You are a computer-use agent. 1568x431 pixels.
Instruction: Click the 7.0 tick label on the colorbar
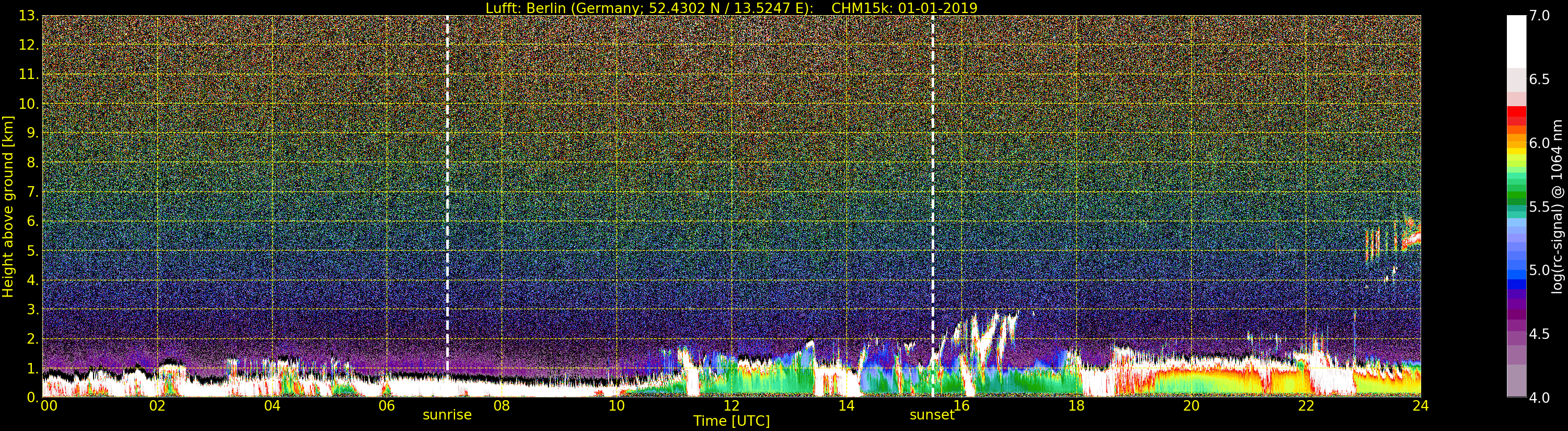pos(1539,16)
